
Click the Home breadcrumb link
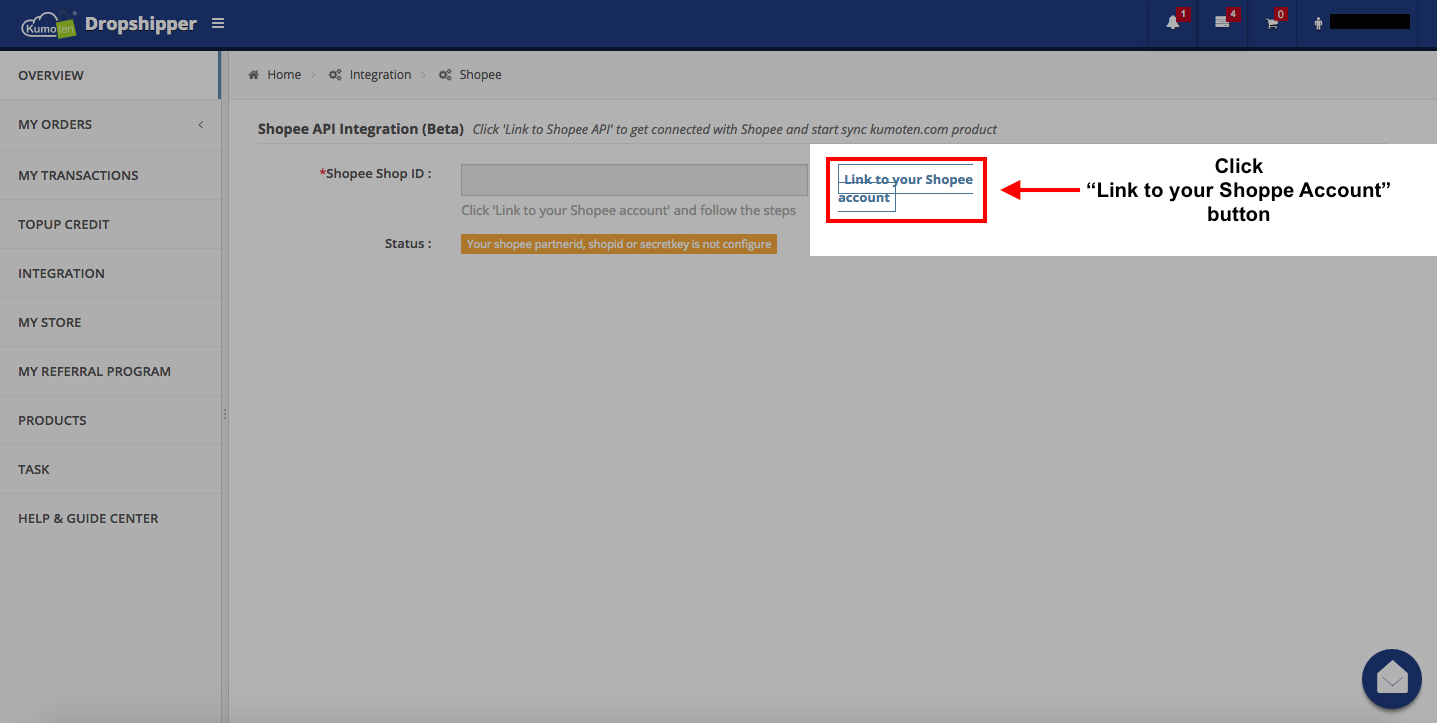tap(284, 75)
